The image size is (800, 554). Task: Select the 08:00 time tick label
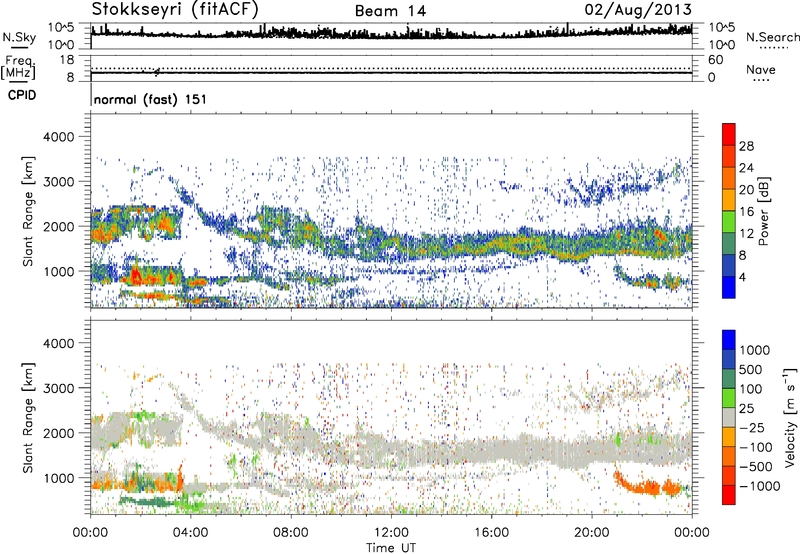pyautogui.click(x=291, y=533)
